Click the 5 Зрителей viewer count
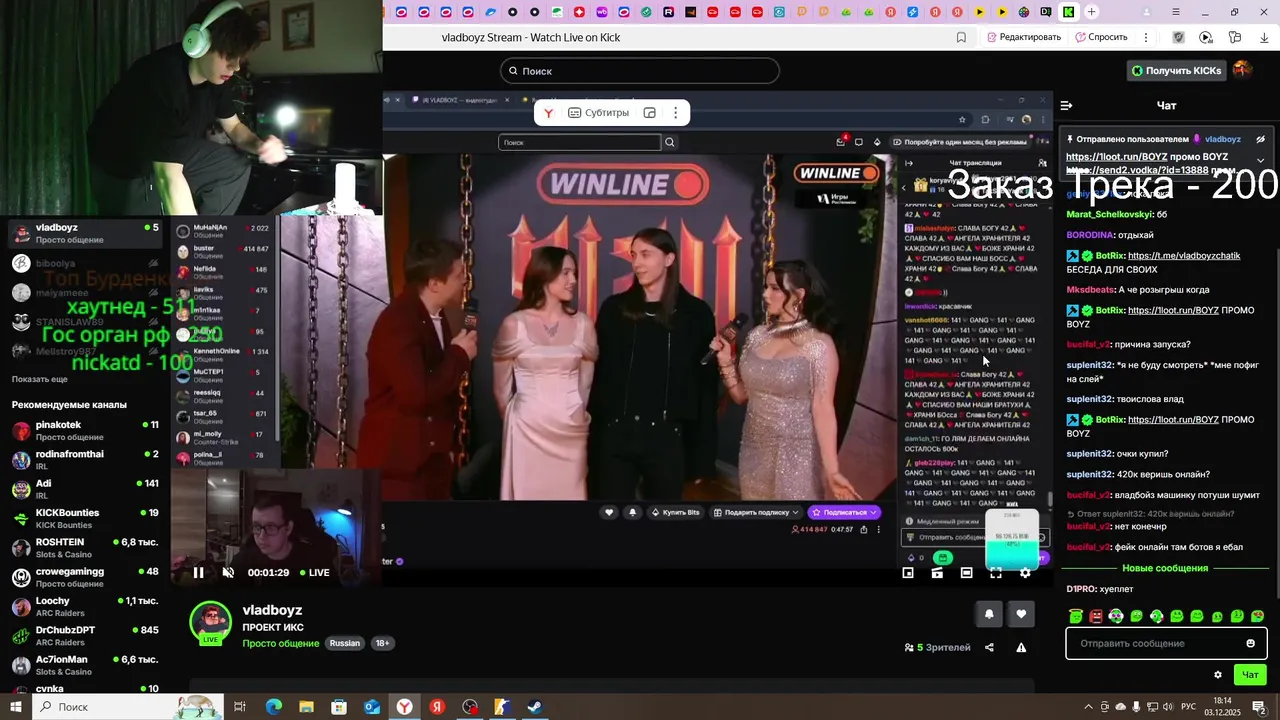 pos(937,648)
